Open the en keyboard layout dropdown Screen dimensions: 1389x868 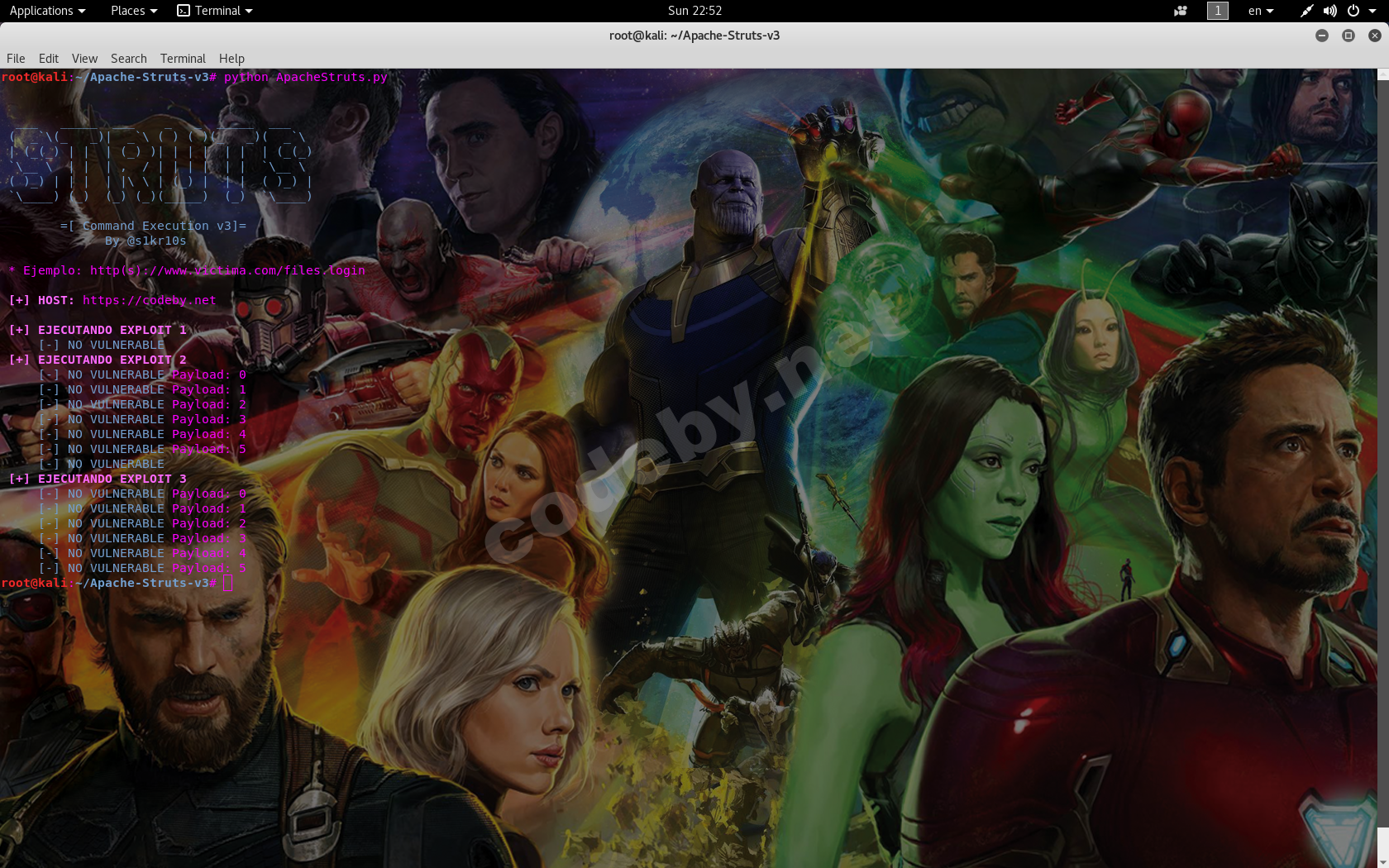point(1261,11)
